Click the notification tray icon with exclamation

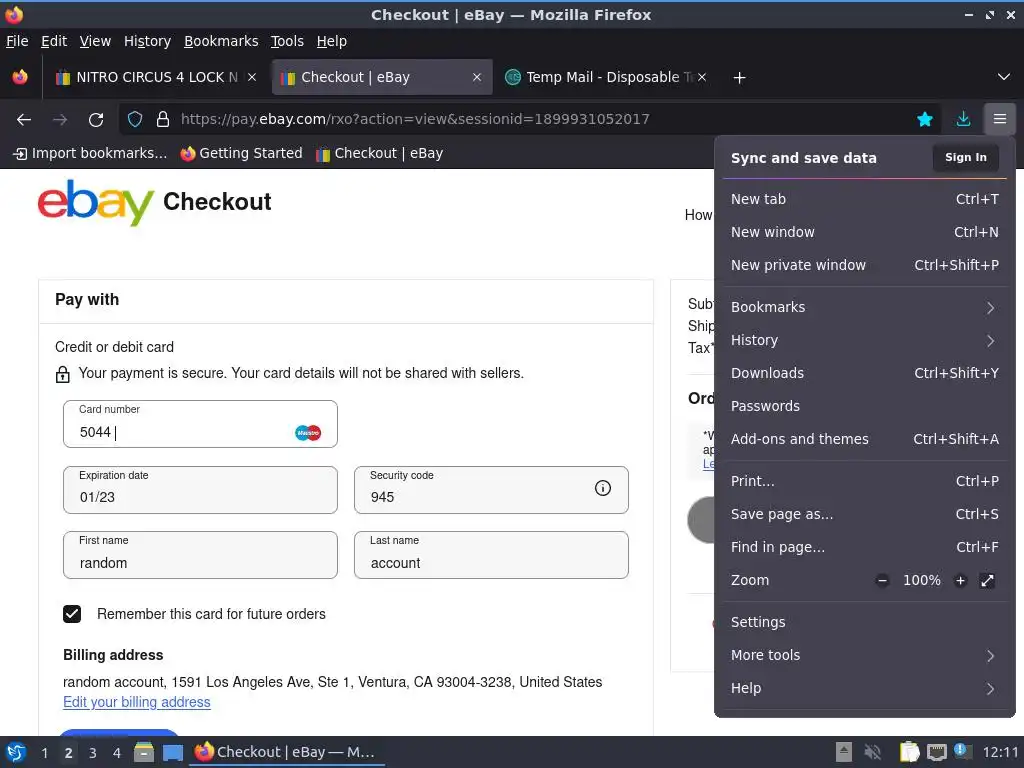961,751
